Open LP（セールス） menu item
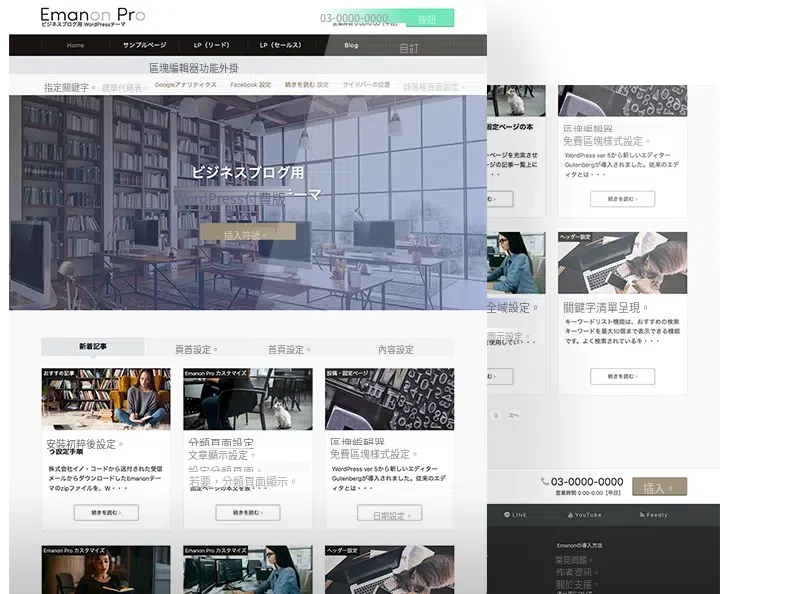This screenshot has height=594, width=790. (281, 45)
